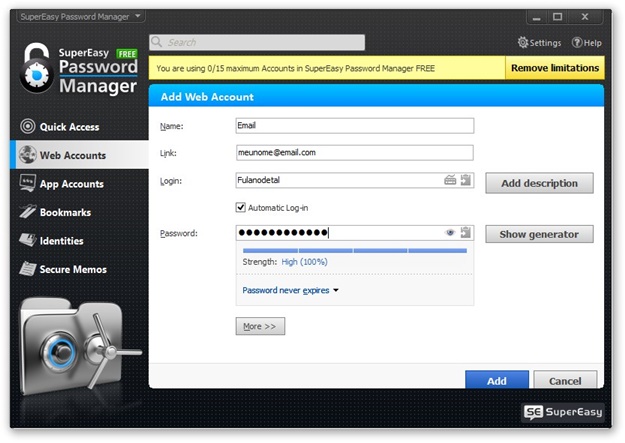This screenshot has width=625, height=443.
Task: Click paste clipboard icon in Password field
Action: (x=466, y=232)
